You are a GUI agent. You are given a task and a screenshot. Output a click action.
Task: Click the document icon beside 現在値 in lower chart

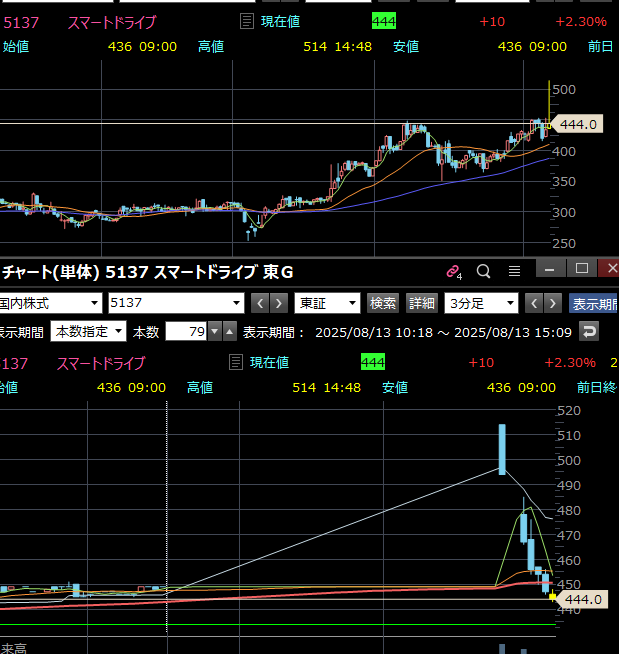click(x=236, y=362)
